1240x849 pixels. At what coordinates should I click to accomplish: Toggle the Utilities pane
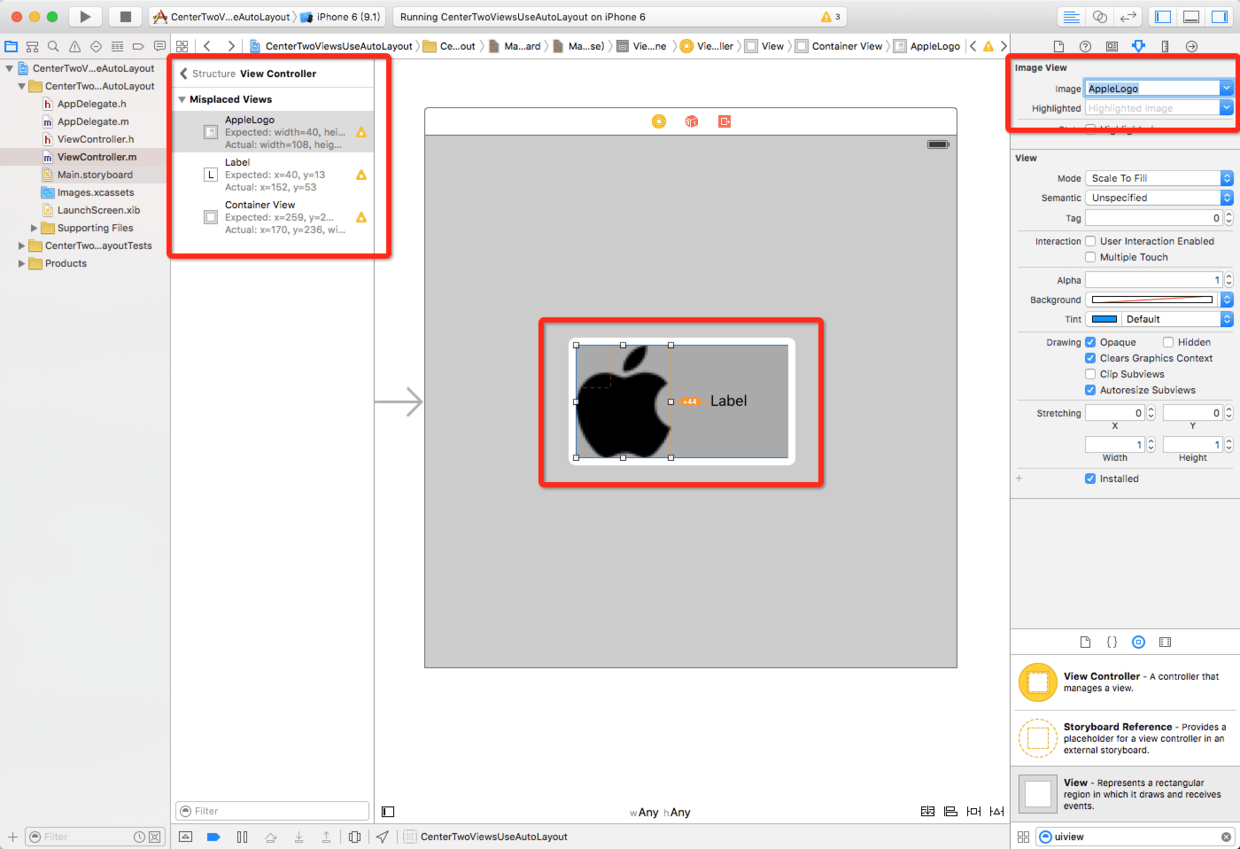pos(1220,17)
